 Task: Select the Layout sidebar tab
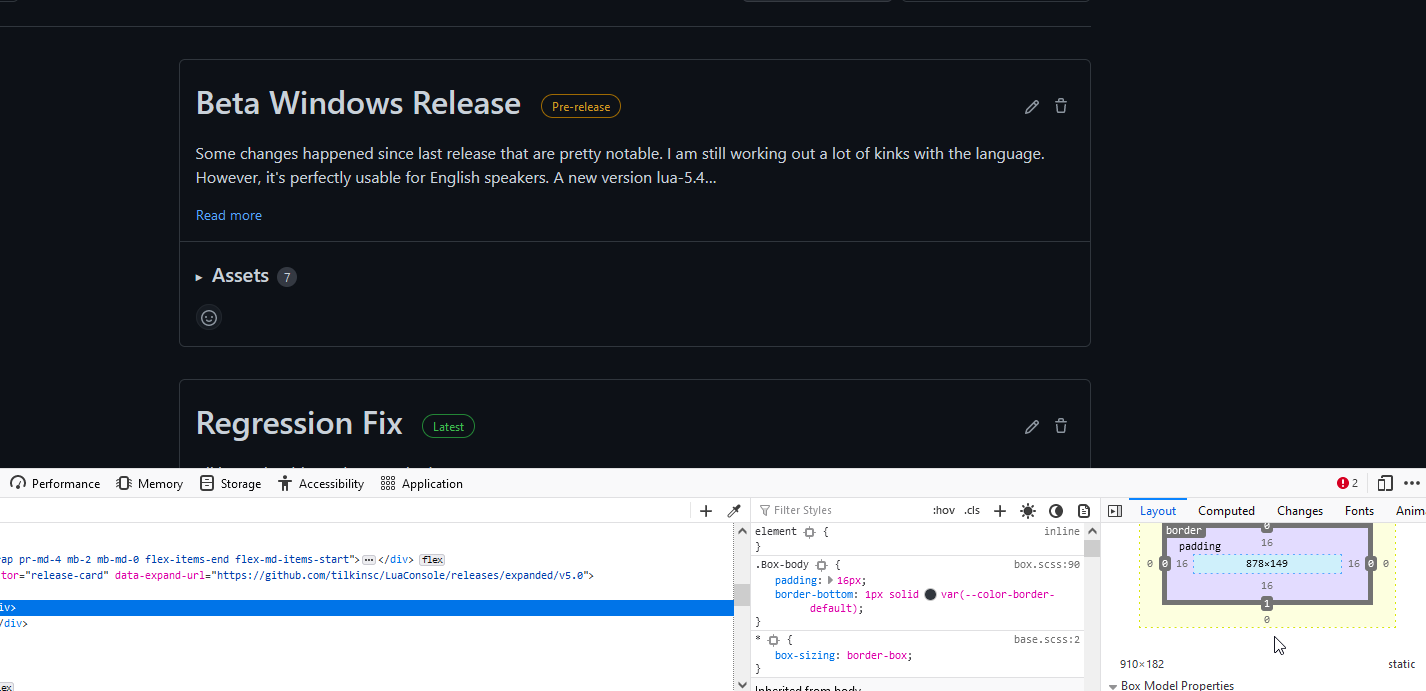(x=1158, y=511)
